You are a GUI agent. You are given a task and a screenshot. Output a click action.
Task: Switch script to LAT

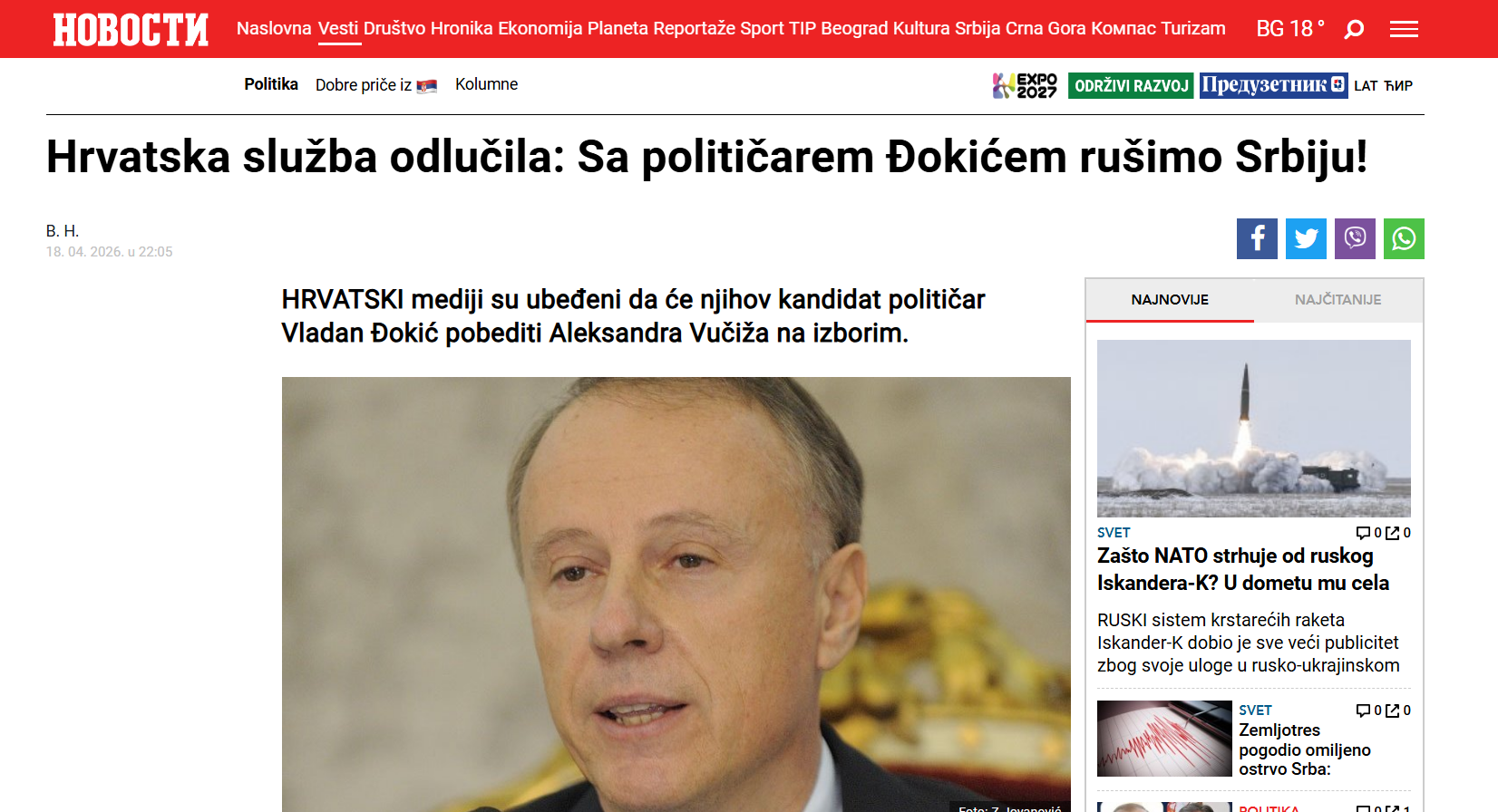[1366, 85]
